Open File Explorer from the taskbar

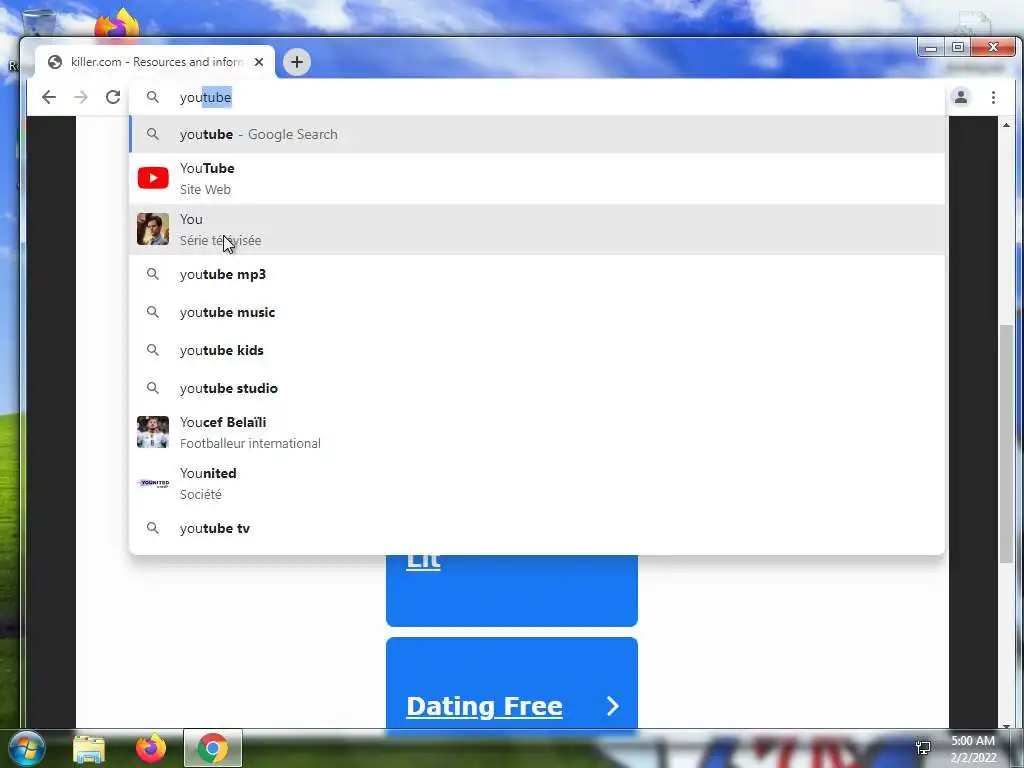[89, 749]
